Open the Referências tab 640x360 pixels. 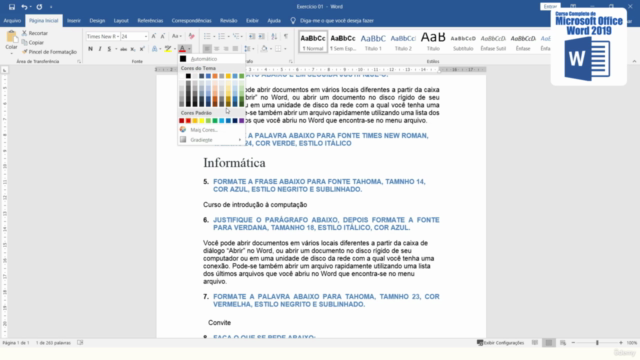click(x=150, y=20)
